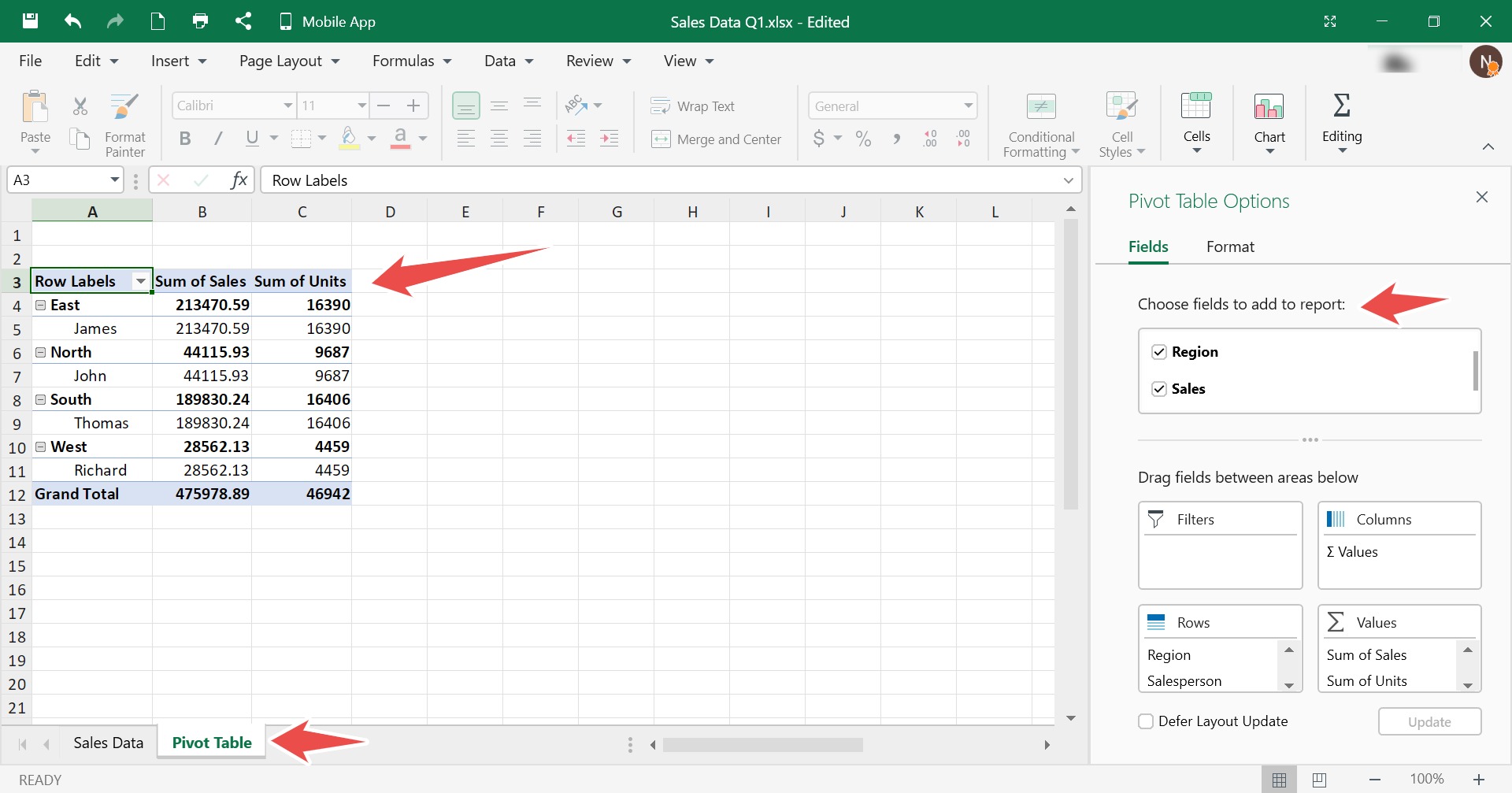The height and width of the screenshot is (793, 1512).
Task: Click the Update button
Action: [1429, 721]
